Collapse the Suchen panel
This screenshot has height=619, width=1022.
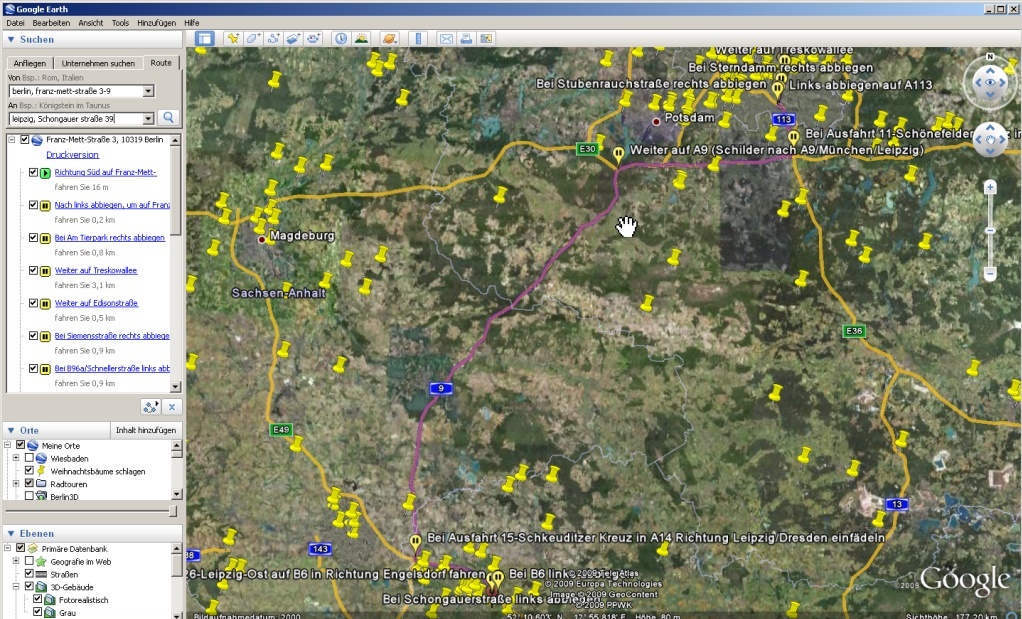pos(11,40)
